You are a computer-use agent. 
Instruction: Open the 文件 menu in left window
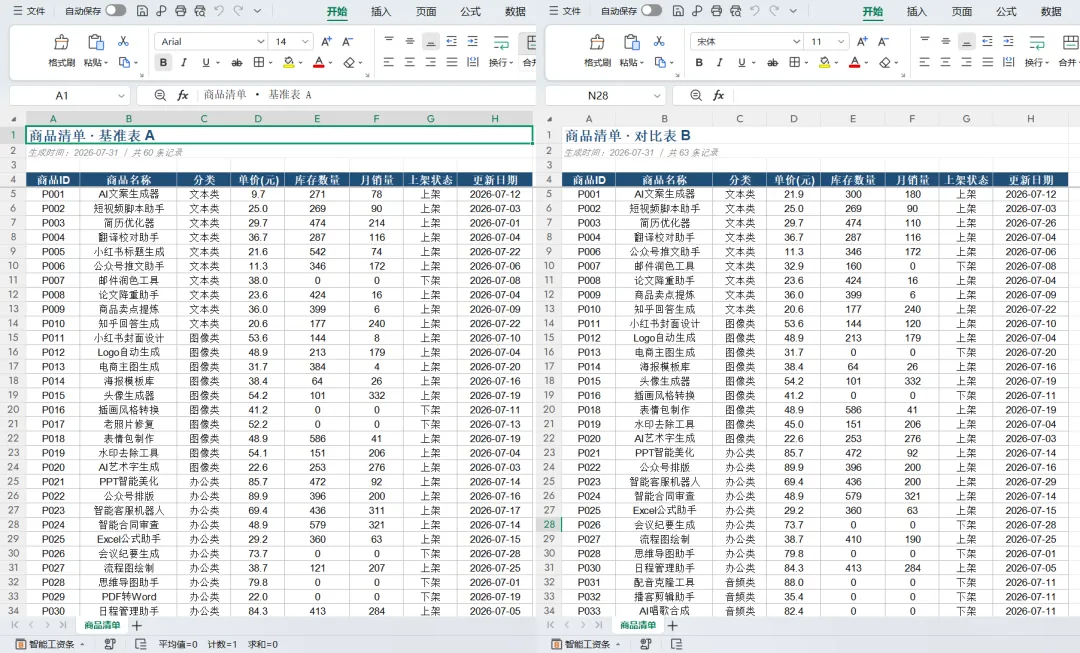coord(29,11)
